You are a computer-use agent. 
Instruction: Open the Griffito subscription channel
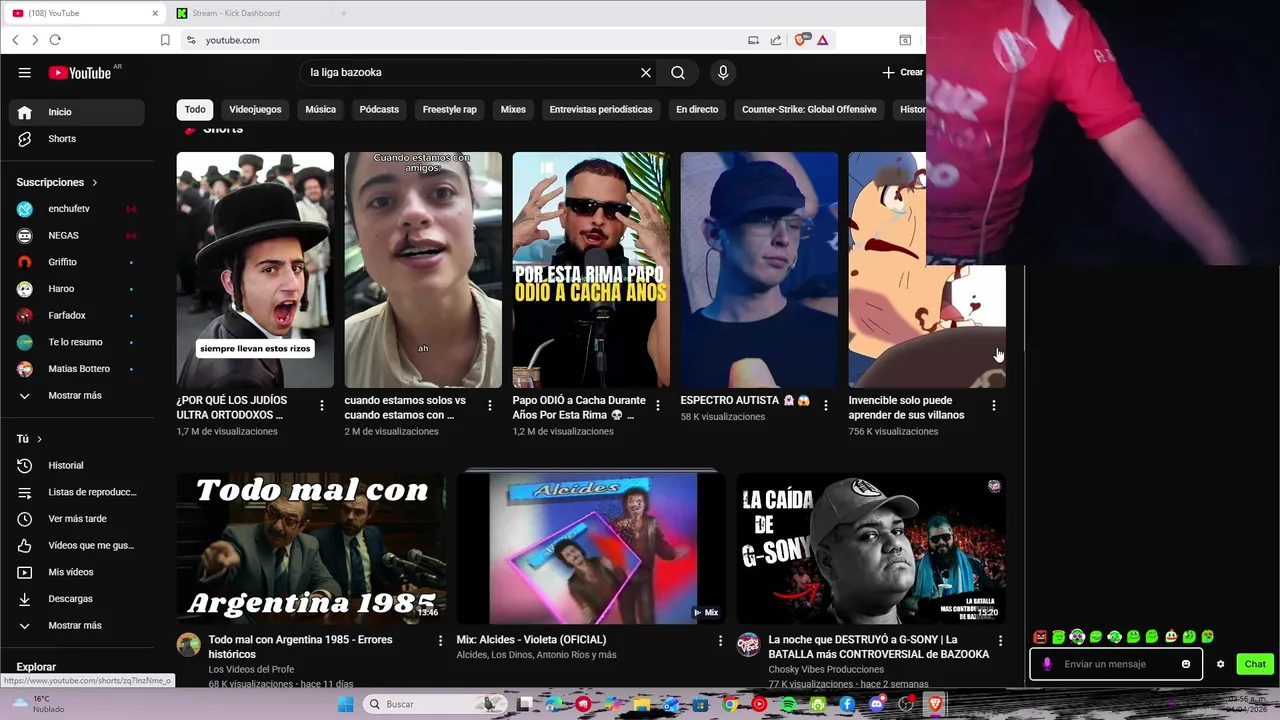(76, 262)
